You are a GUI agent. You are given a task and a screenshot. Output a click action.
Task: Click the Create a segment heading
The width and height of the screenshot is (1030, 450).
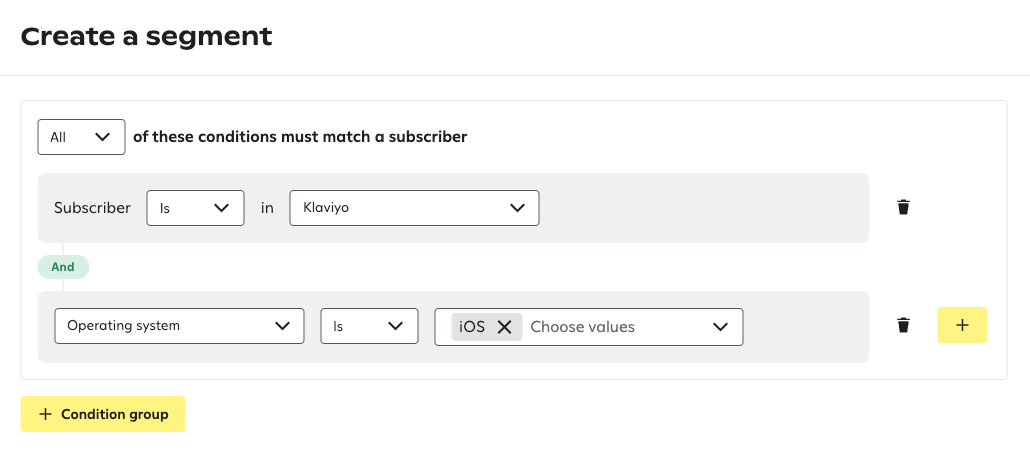tap(146, 37)
